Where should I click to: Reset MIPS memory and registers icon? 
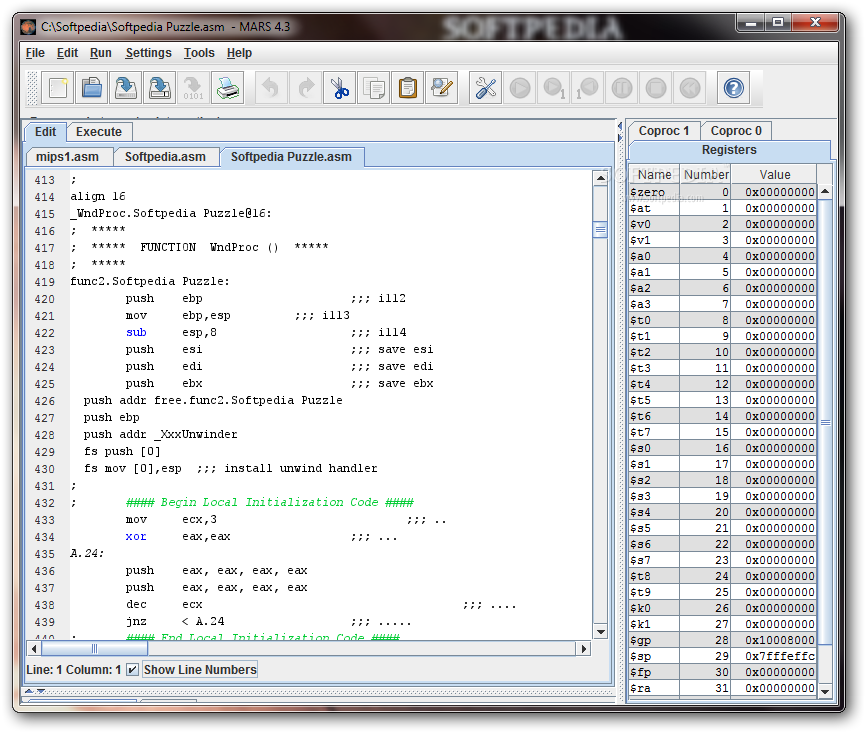coord(690,88)
